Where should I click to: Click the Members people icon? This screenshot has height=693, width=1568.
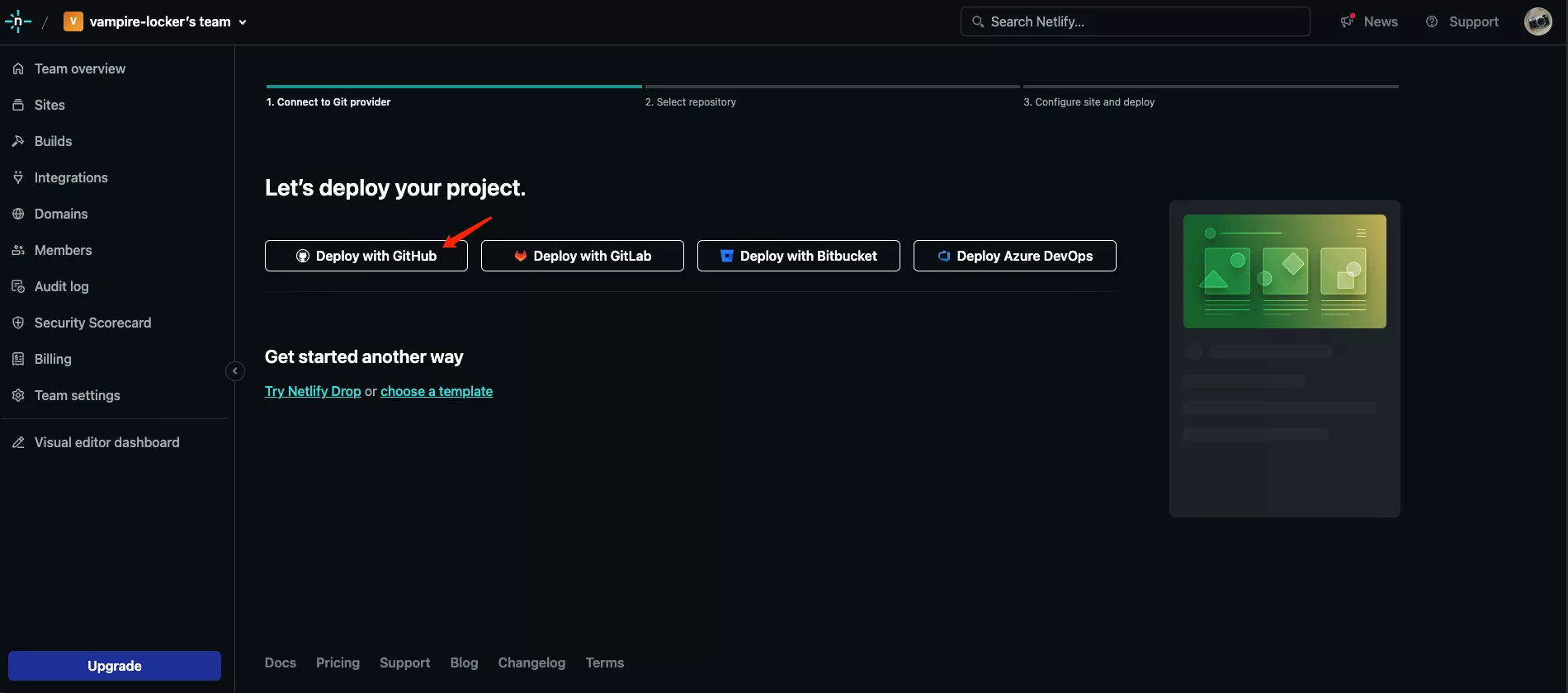click(x=18, y=250)
